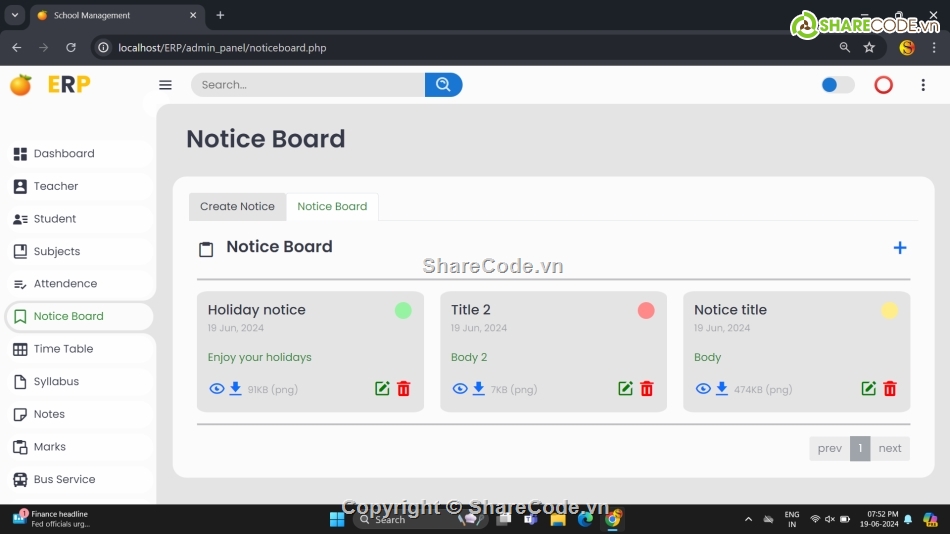Switch to the Create Notice tab
Image resolution: width=950 pixels, height=534 pixels.
click(237, 207)
